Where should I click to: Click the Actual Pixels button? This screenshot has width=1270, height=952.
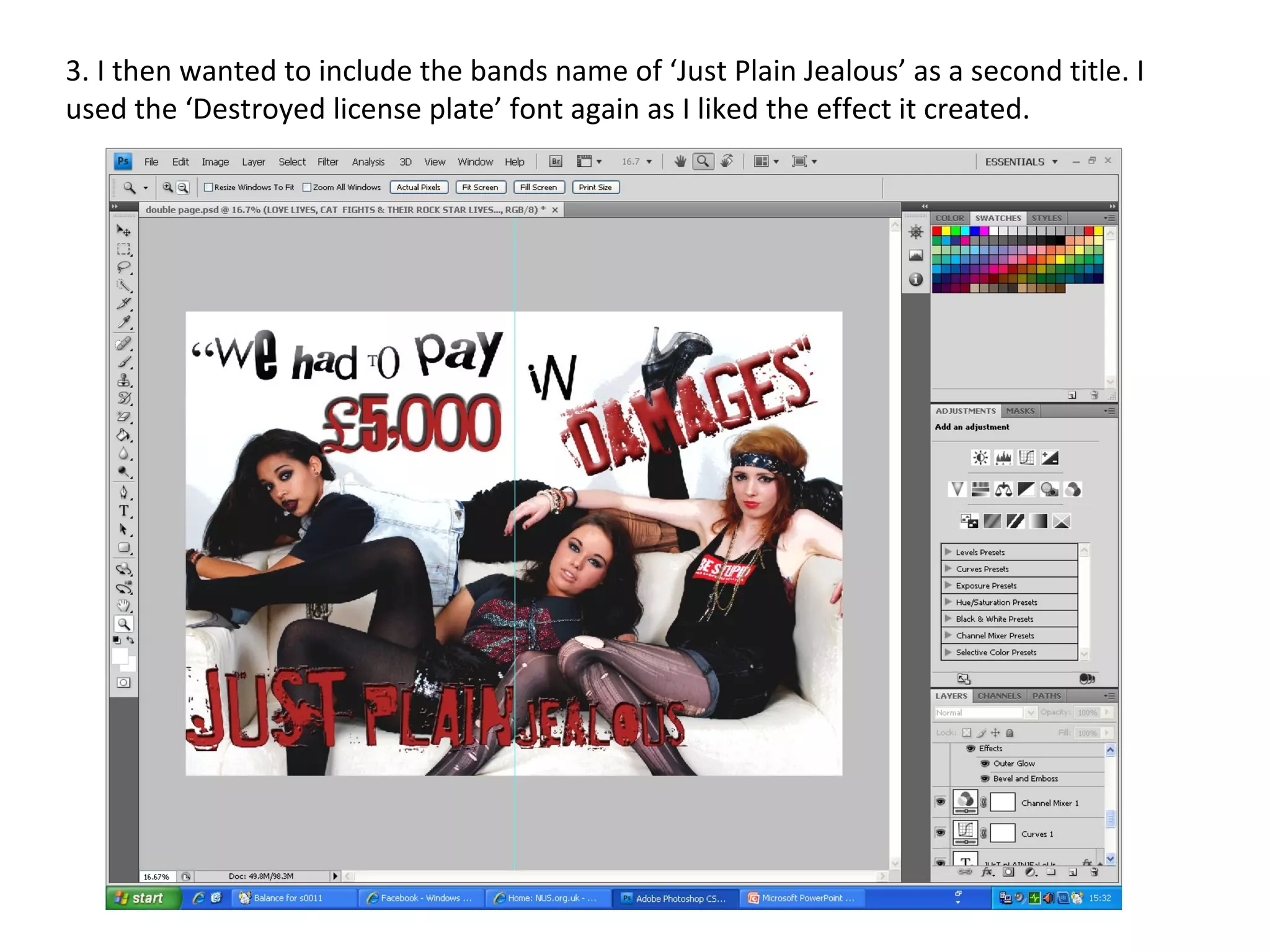coord(419,187)
